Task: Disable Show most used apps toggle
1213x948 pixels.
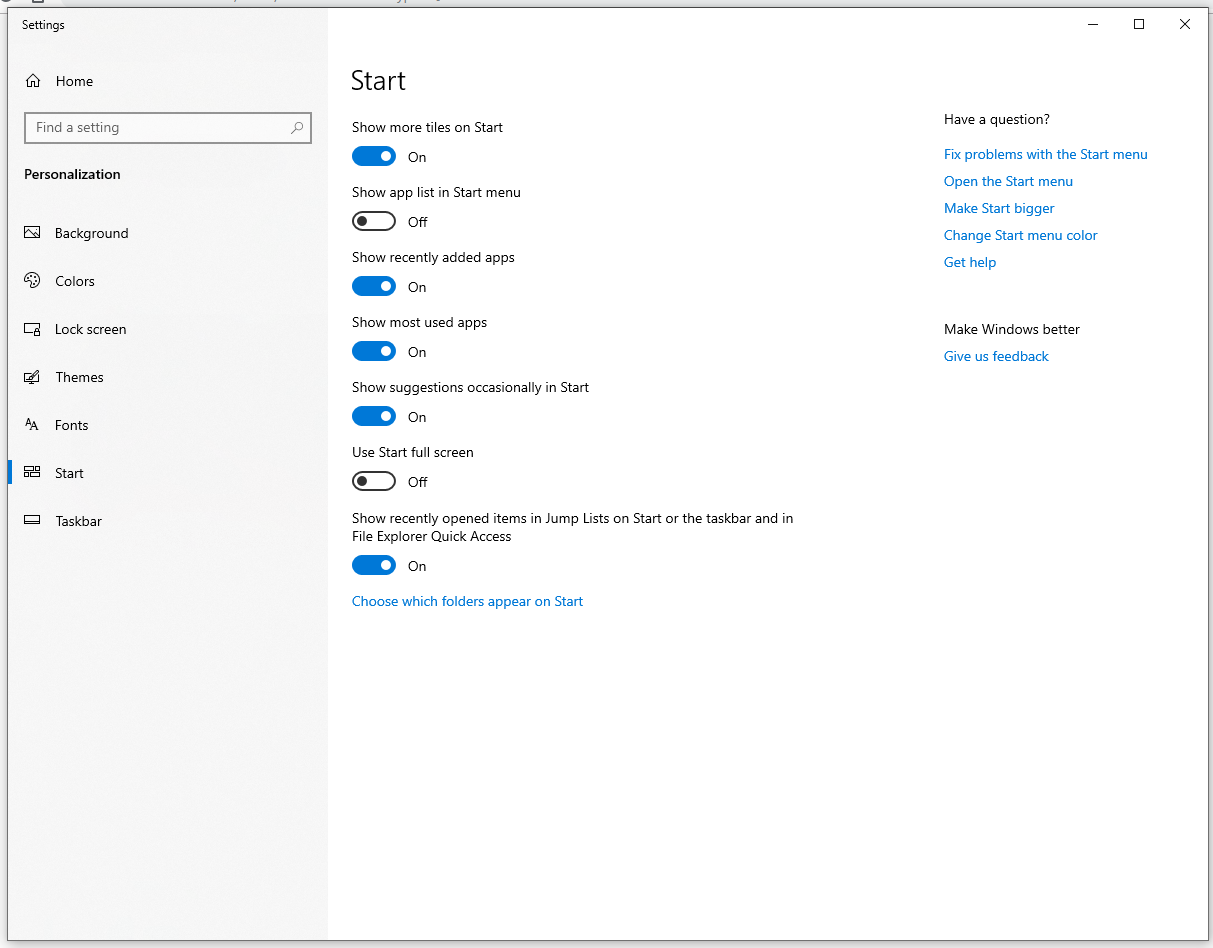Action: tap(374, 352)
